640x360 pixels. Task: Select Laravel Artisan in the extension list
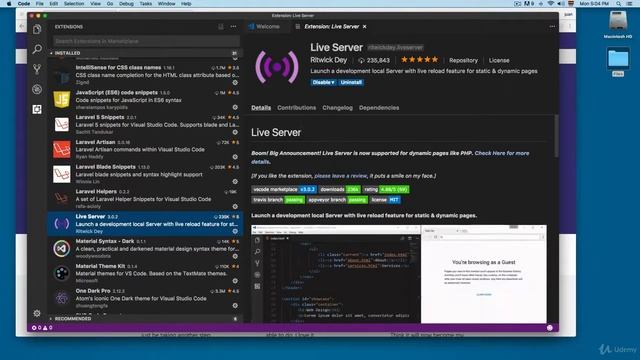(x=145, y=149)
